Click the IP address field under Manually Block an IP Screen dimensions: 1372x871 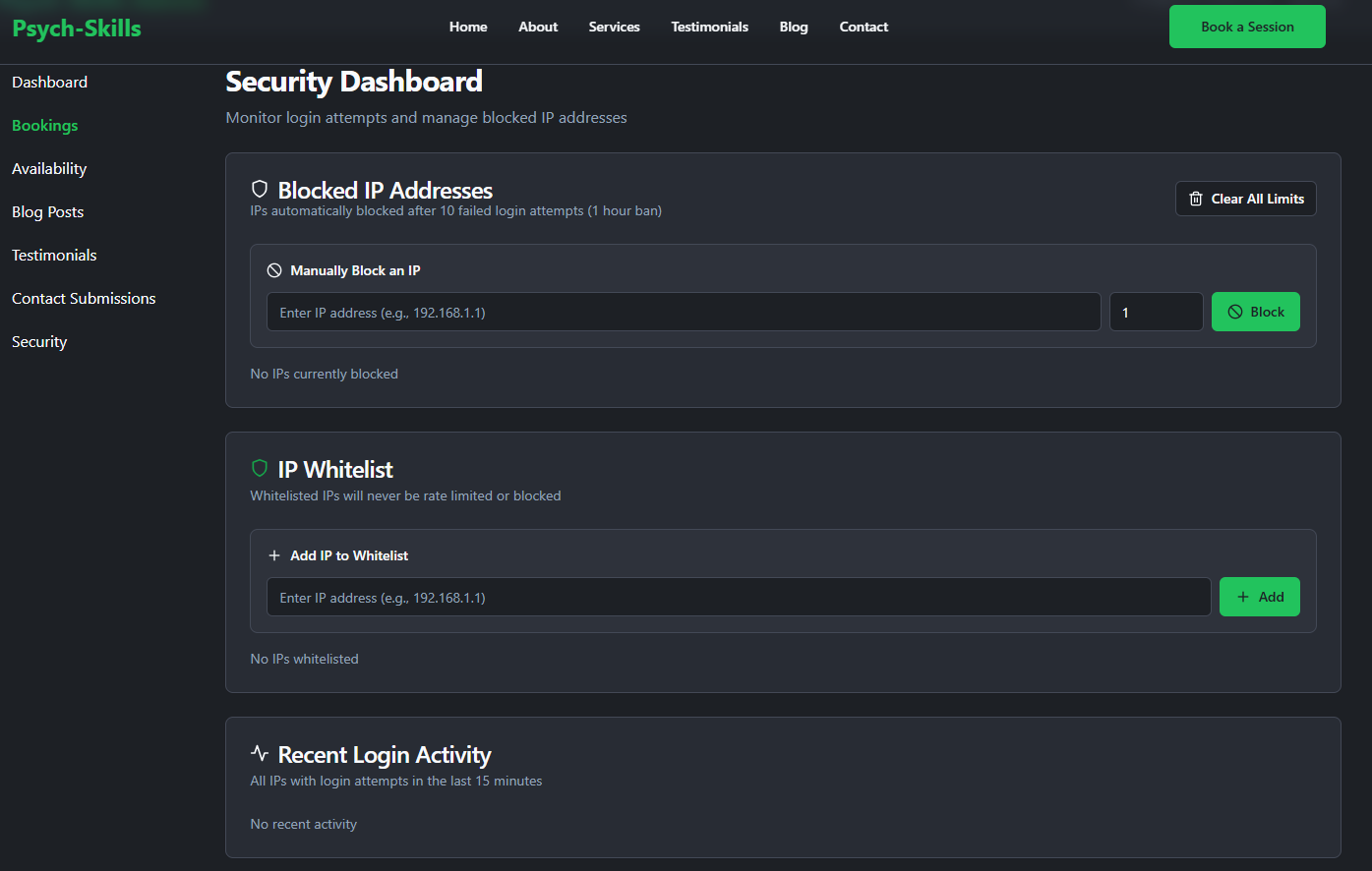point(684,312)
